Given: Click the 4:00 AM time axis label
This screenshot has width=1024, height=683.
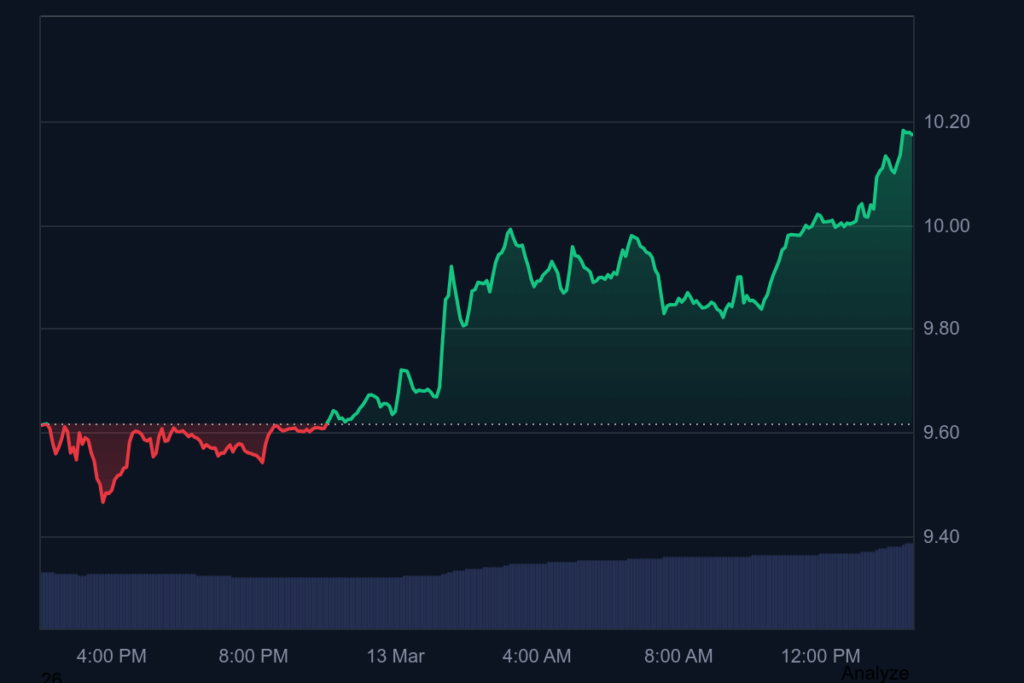Looking at the screenshot, I should [x=537, y=656].
